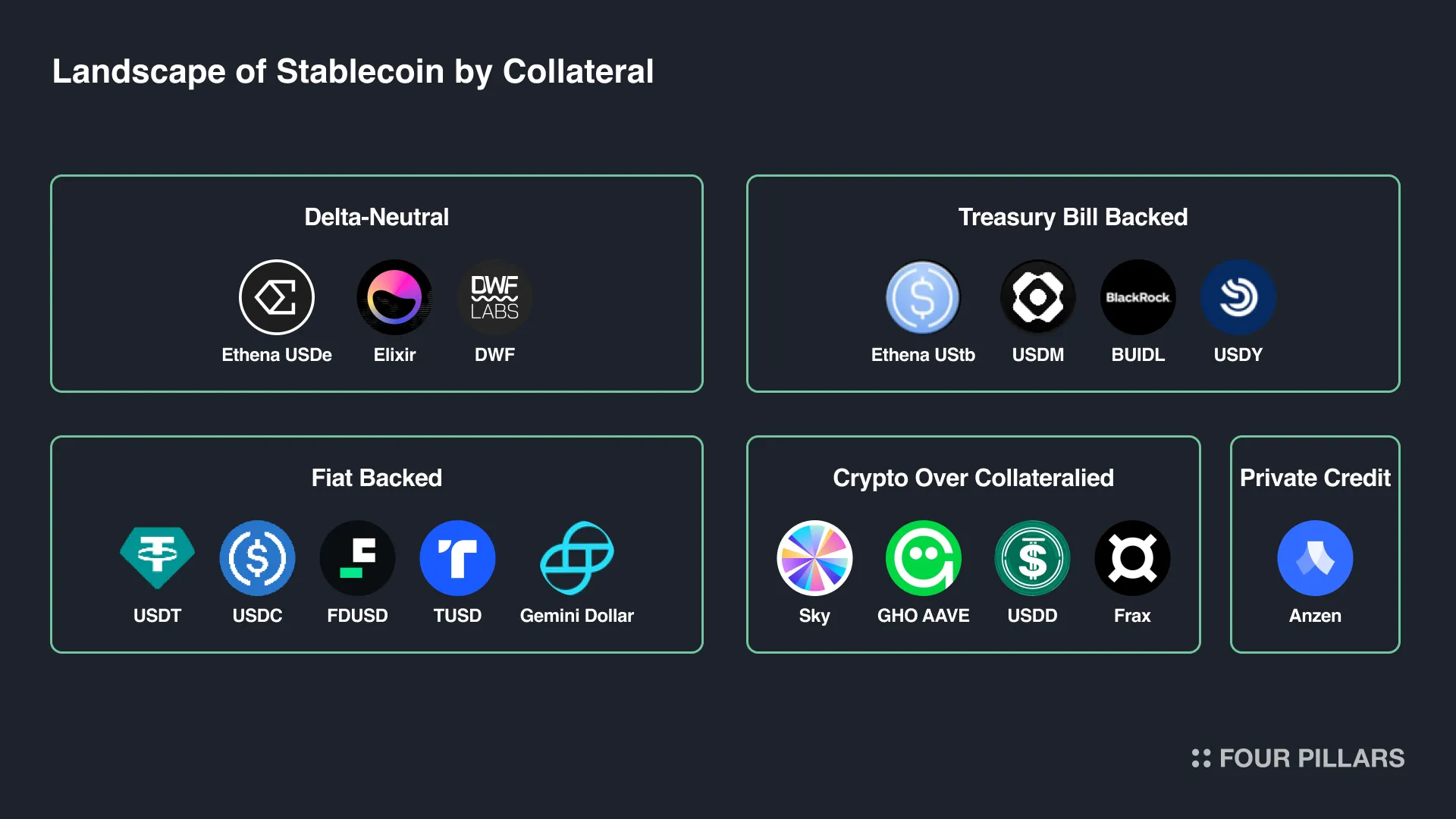Click the USDM logo icon
This screenshot has height=819, width=1456.
1038,297
